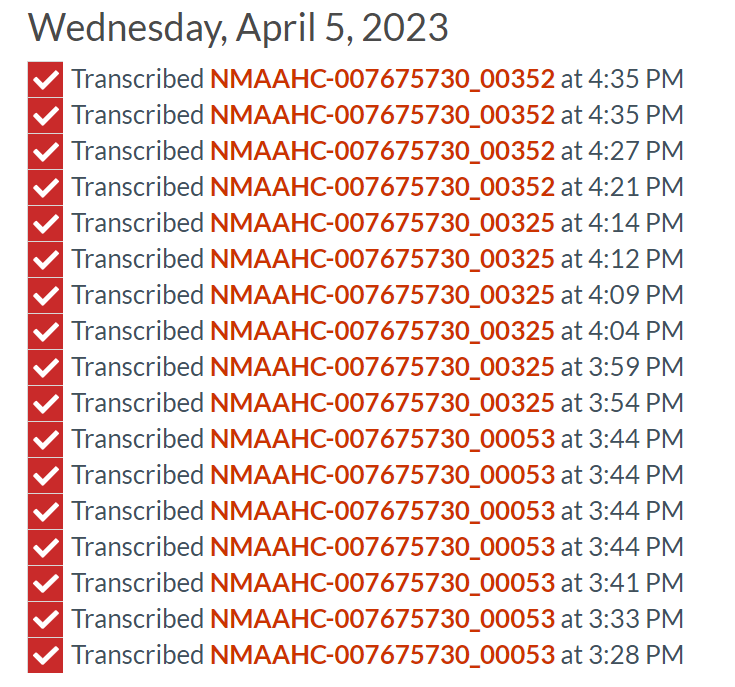Click the check icon for the 3:41 PM transcription
This screenshot has width=735, height=687.
click(x=45, y=583)
